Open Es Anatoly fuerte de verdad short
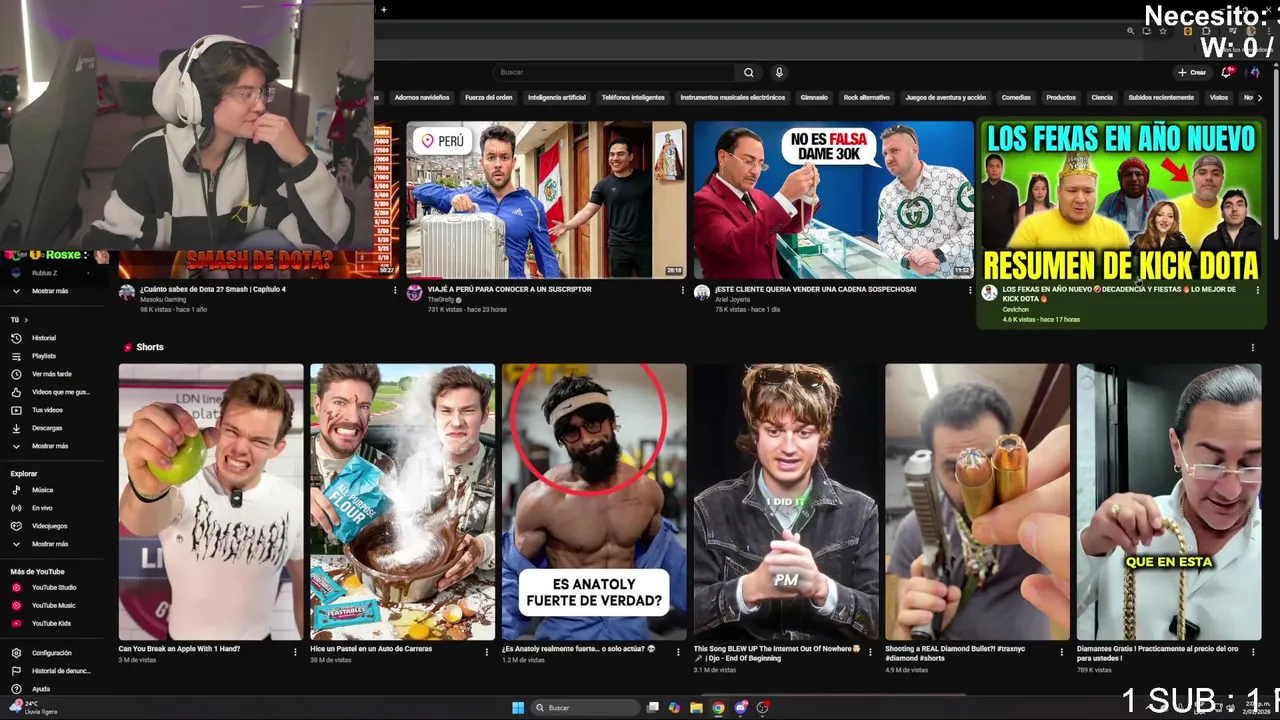 (594, 502)
